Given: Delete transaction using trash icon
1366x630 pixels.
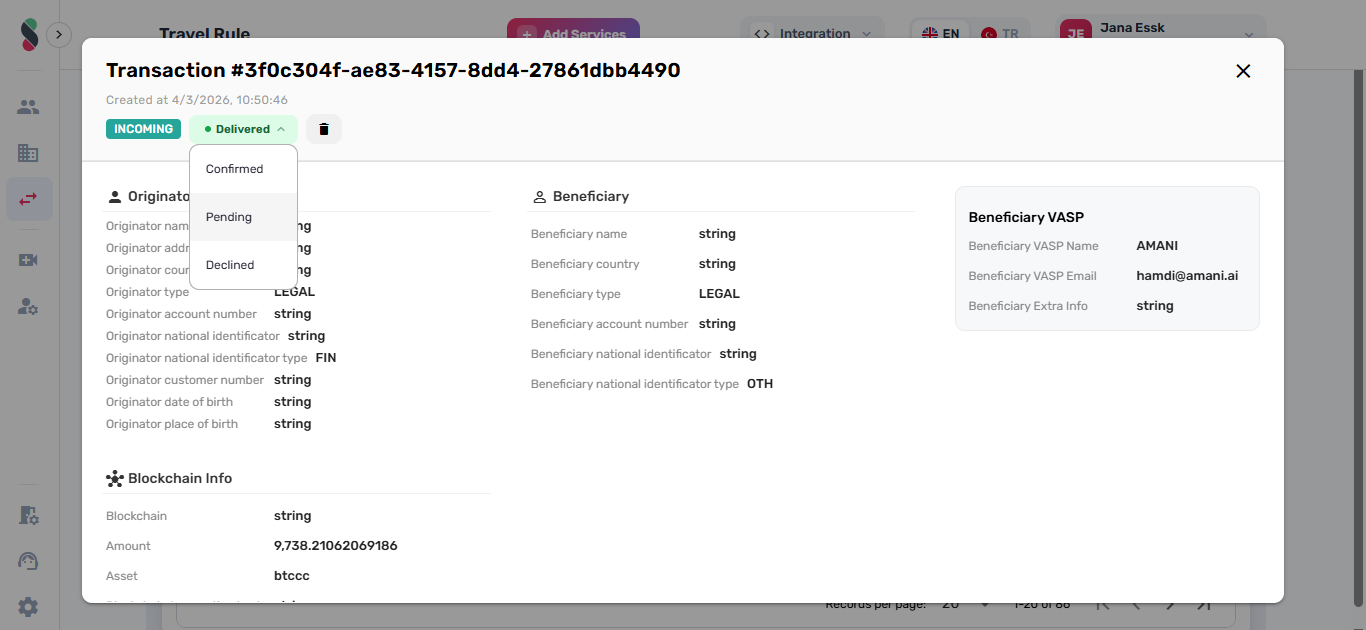Looking at the screenshot, I should pos(324,129).
